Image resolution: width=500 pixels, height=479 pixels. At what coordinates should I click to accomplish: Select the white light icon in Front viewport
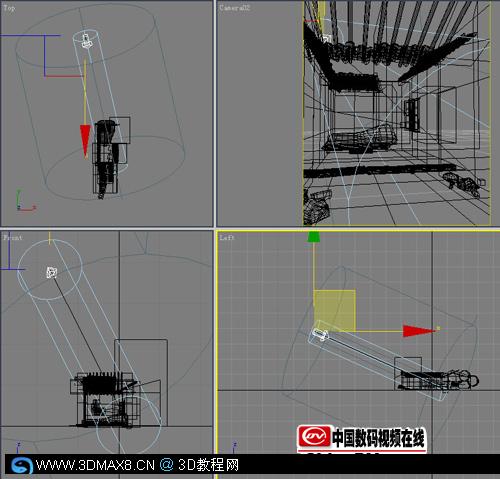(51, 272)
